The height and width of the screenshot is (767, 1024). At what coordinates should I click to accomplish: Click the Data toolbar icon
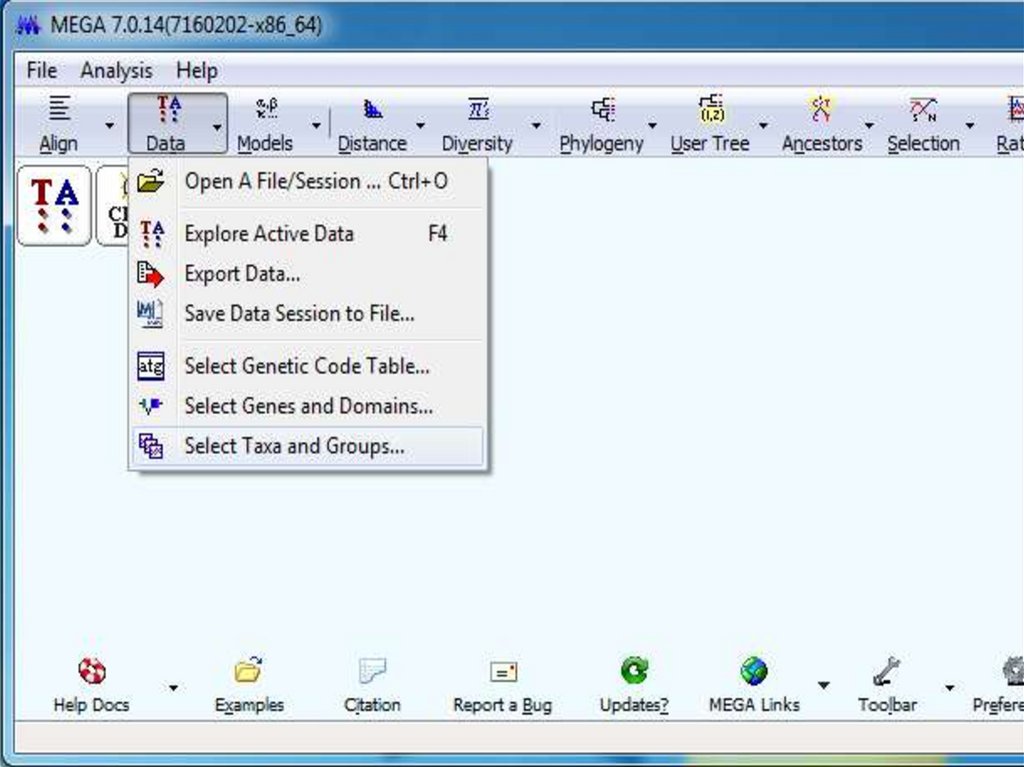168,108
